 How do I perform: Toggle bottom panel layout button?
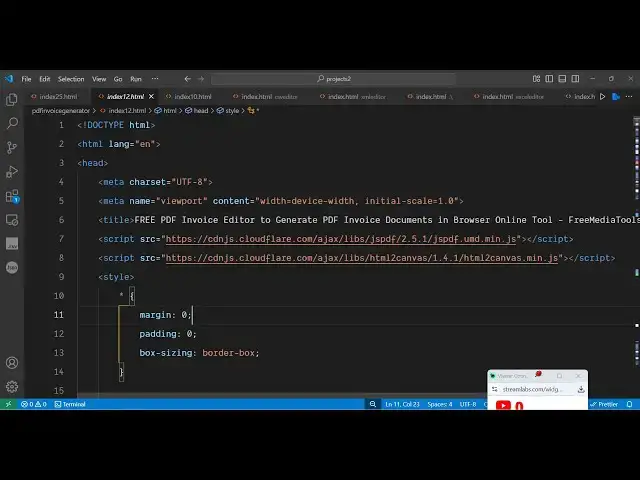click(x=562, y=79)
